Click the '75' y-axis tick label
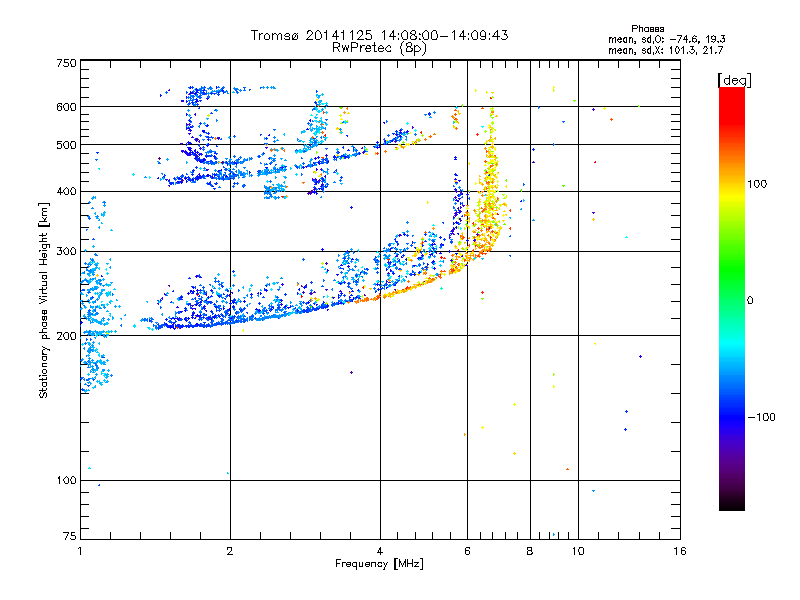Image resolution: width=800 pixels, height=600 pixels. (70, 536)
